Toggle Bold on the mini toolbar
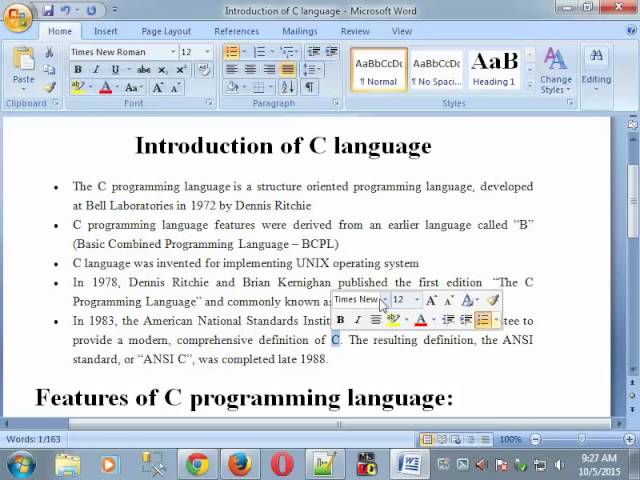The width and height of the screenshot is (640, 480). pyautogui.click(x=340, y=320)
